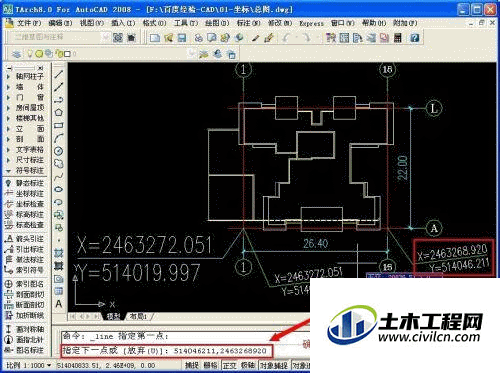Click the 标高标注 elevation annotation item

(x=24, y=214)
